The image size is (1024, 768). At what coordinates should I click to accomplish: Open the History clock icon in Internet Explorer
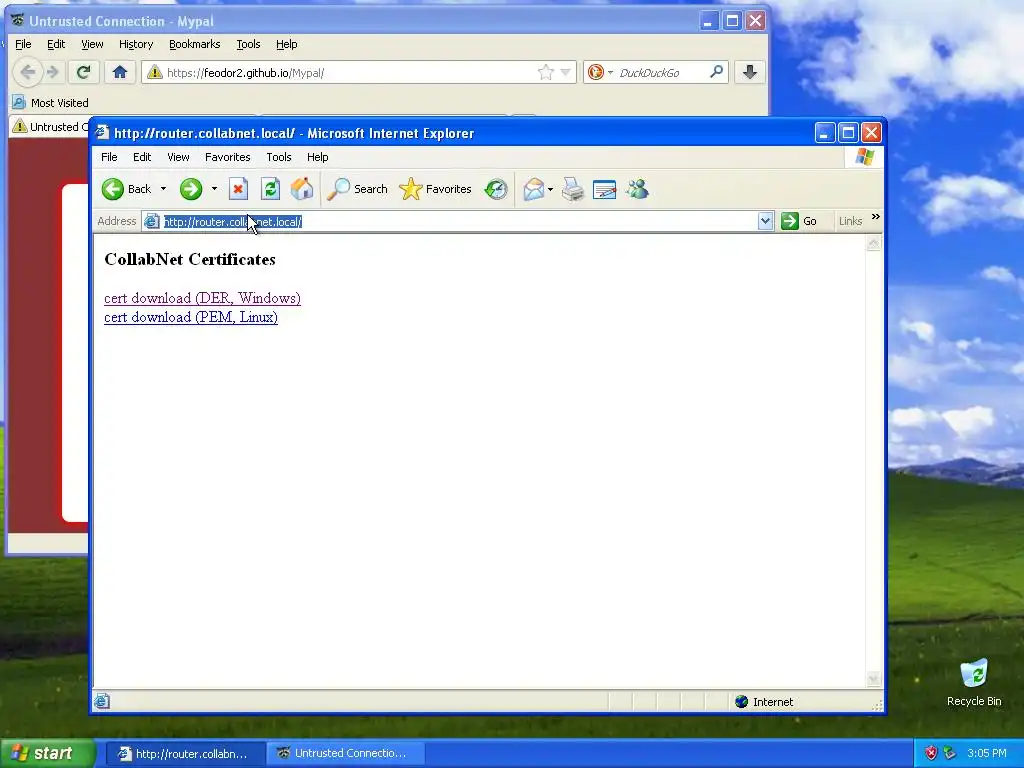click(496, 189)
